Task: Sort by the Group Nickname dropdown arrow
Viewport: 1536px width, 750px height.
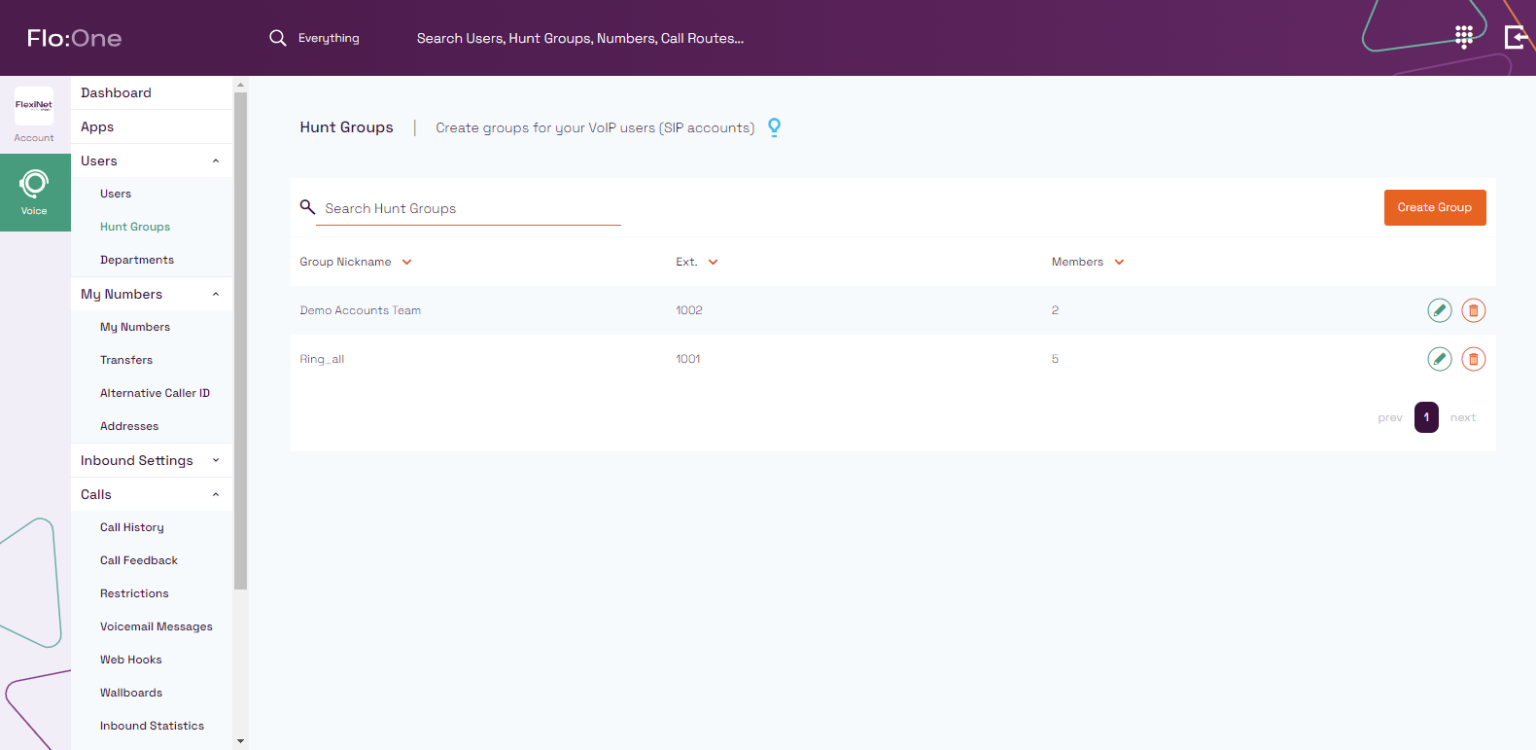Action: [x=406, y=261]
